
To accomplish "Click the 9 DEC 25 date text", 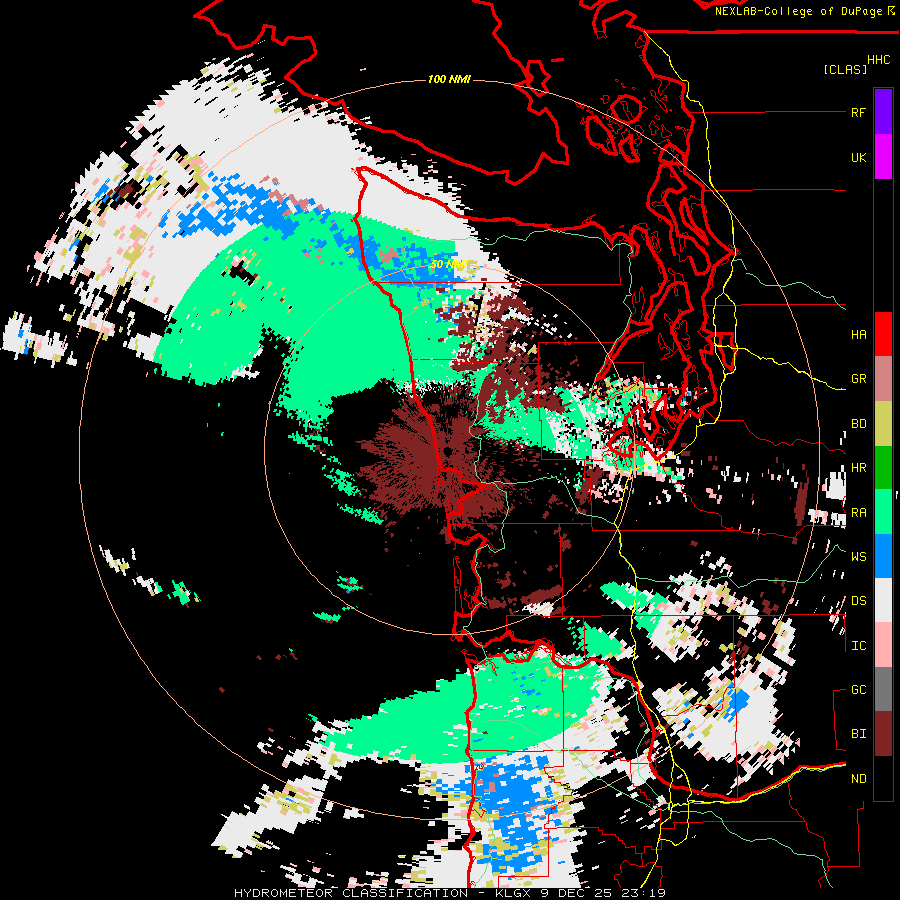I will click(576, 893).
